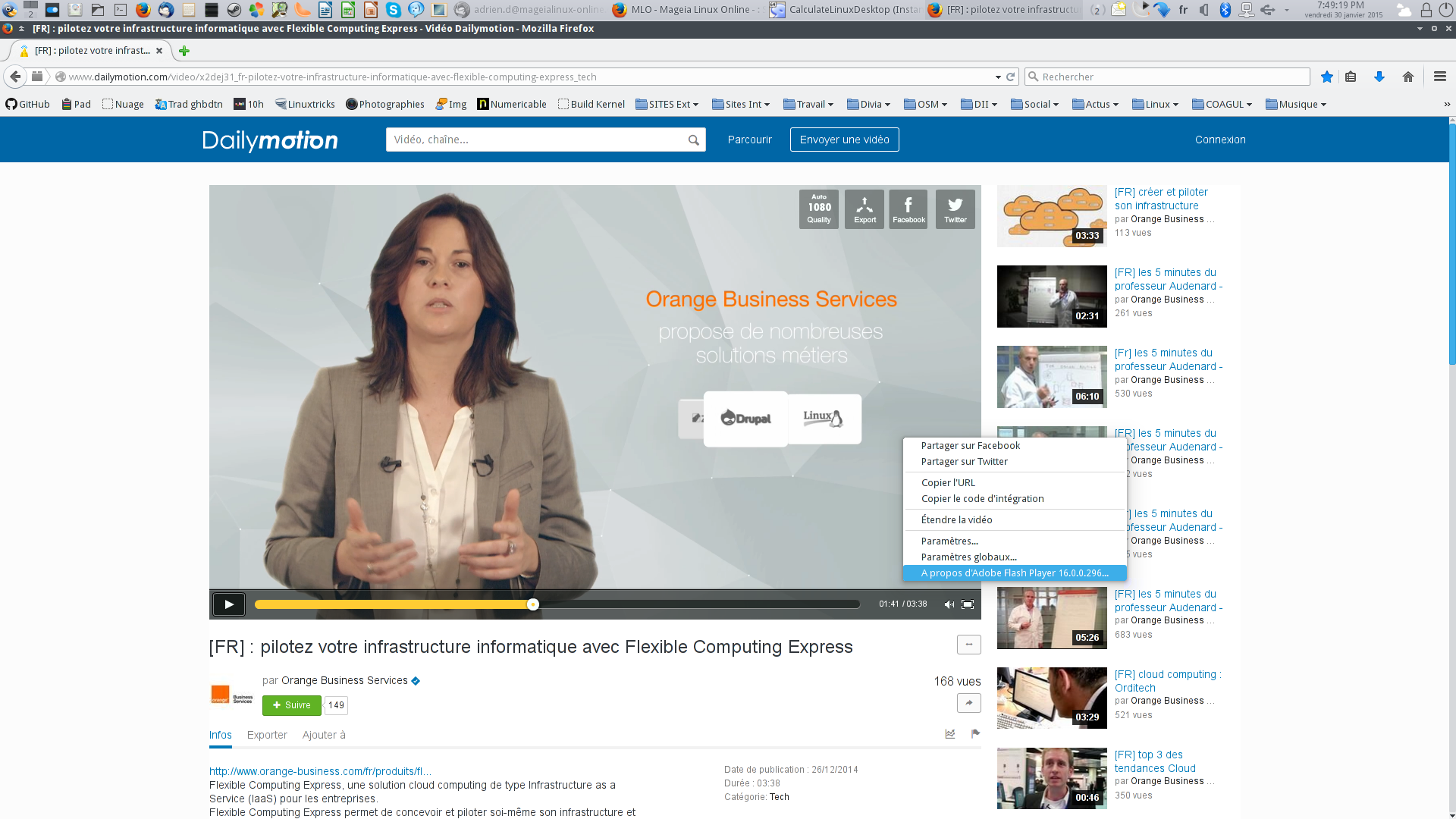This screenshot has height=819, width=1456.
Task: Share video via Twitter overlay icon
Action: tap(955, 209)
